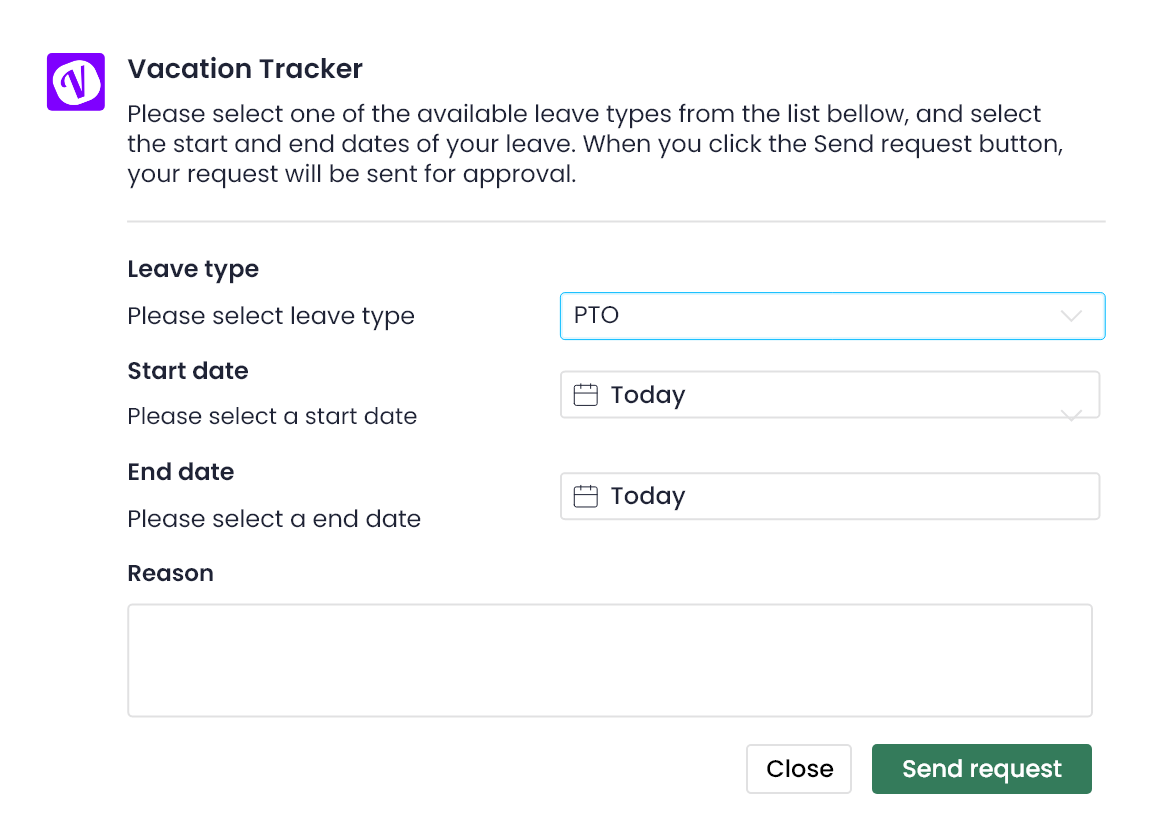Click the calendar icon in End date field
The width and height of the screenshot is (1160, 828).
pyautogui.click(x=585, y=496)
